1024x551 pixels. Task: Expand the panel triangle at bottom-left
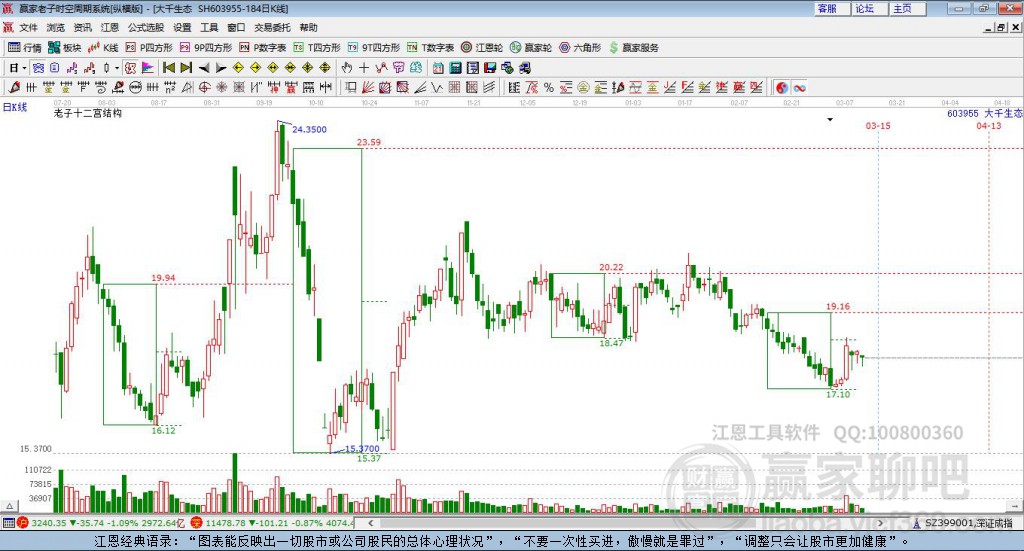click(9, 506)
